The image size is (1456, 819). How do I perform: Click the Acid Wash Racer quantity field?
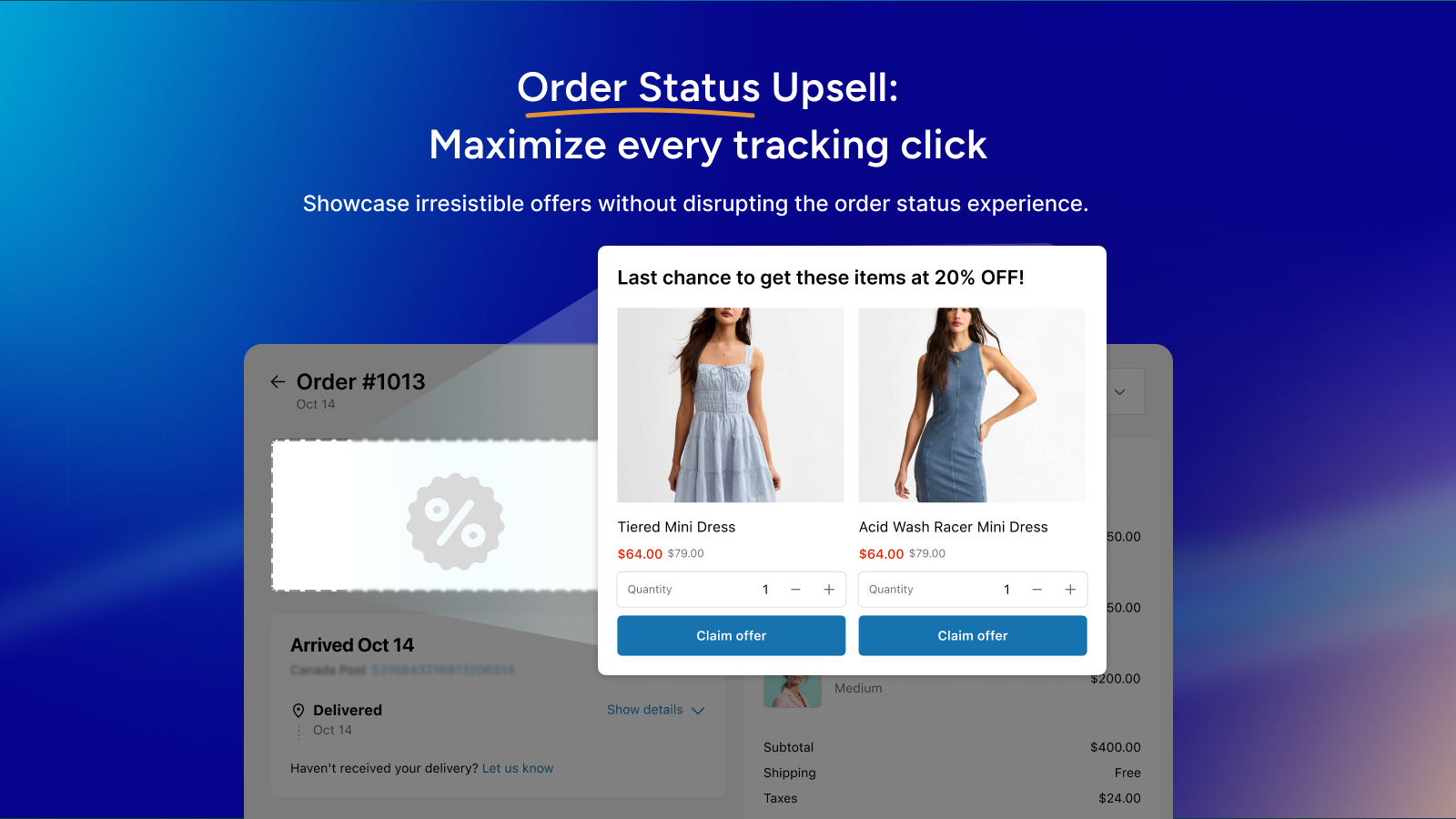click(x=973, y=590)
